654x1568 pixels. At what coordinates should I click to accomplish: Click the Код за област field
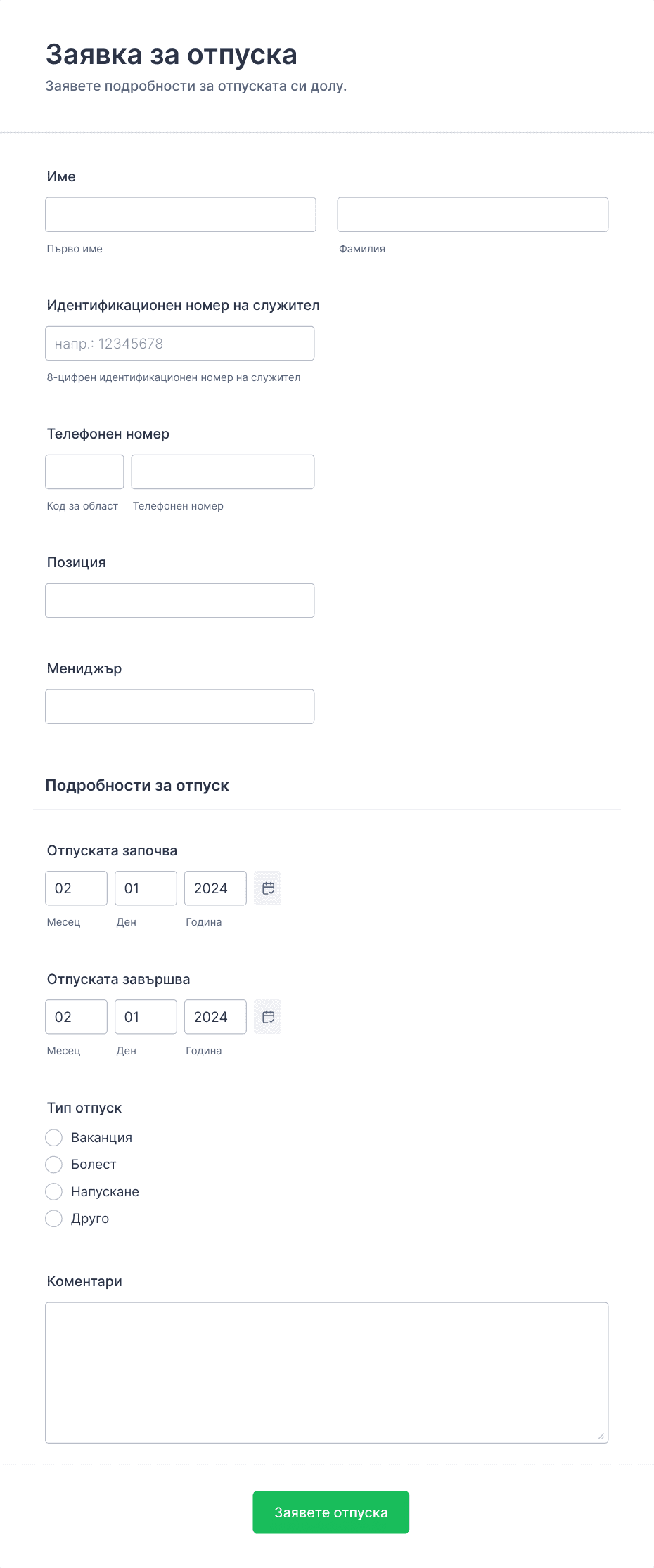(x=84, y=472)
